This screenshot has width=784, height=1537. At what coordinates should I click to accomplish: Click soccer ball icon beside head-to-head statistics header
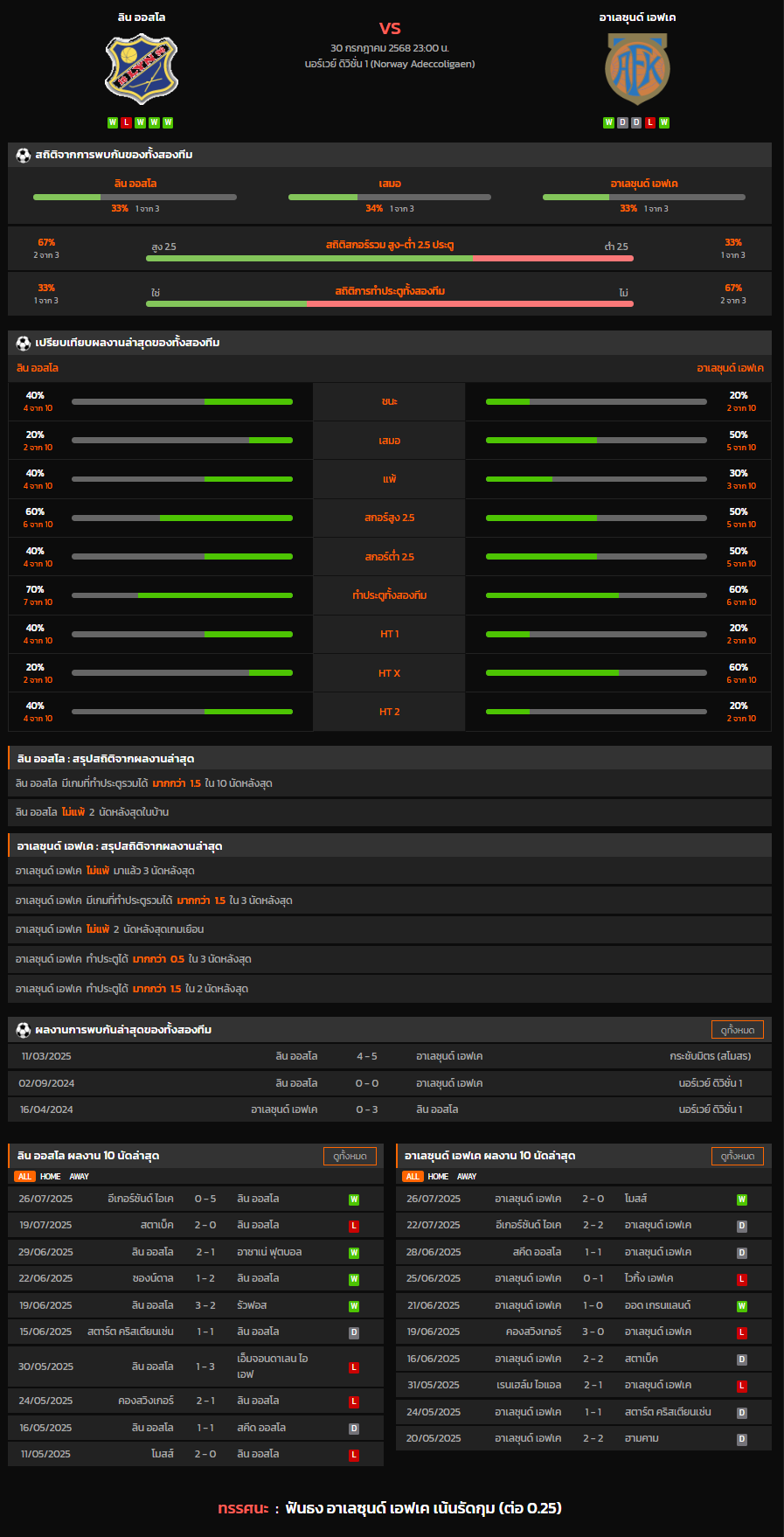(24, 155)
